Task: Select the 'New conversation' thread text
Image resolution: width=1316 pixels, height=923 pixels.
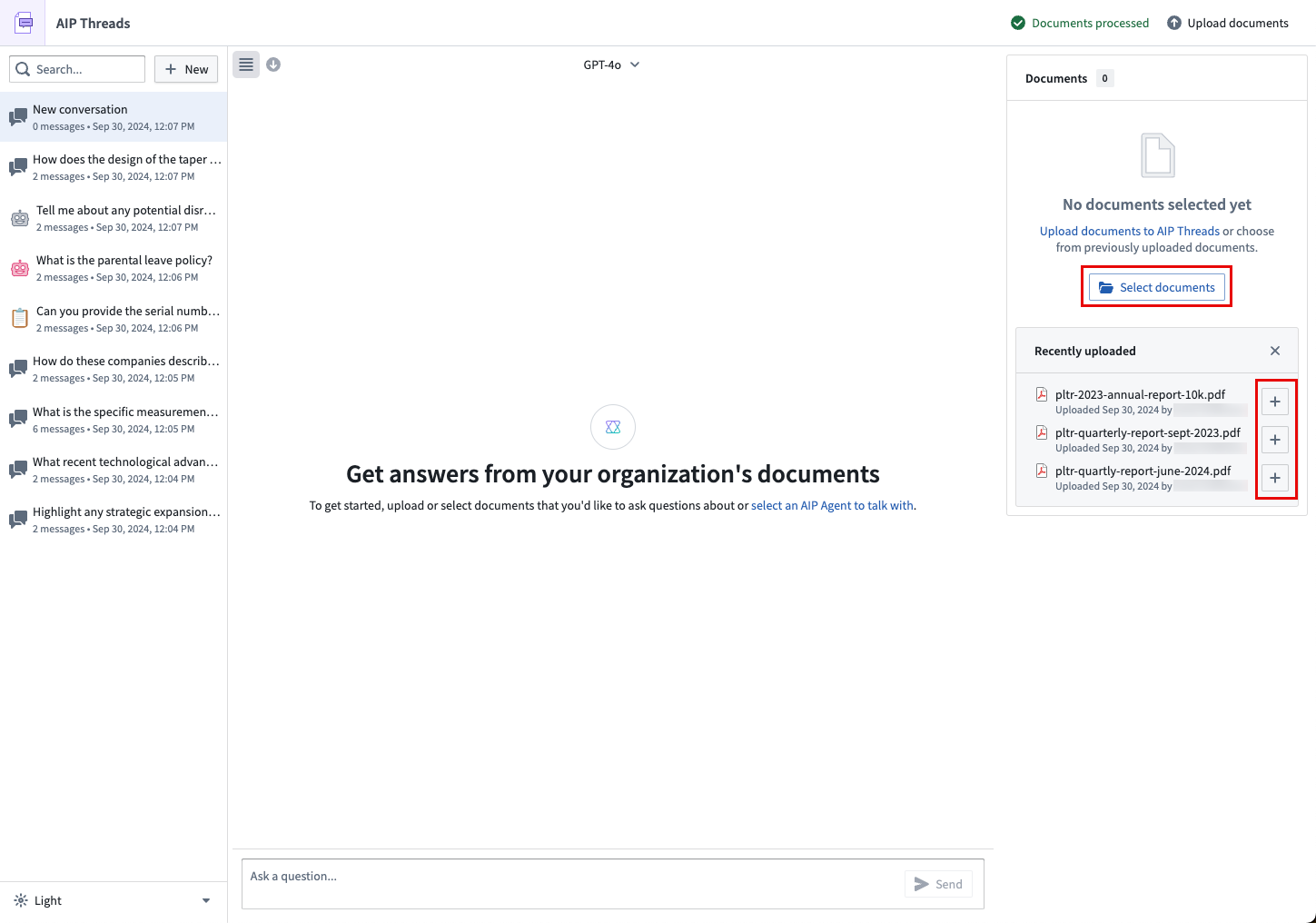Action: 80,109
